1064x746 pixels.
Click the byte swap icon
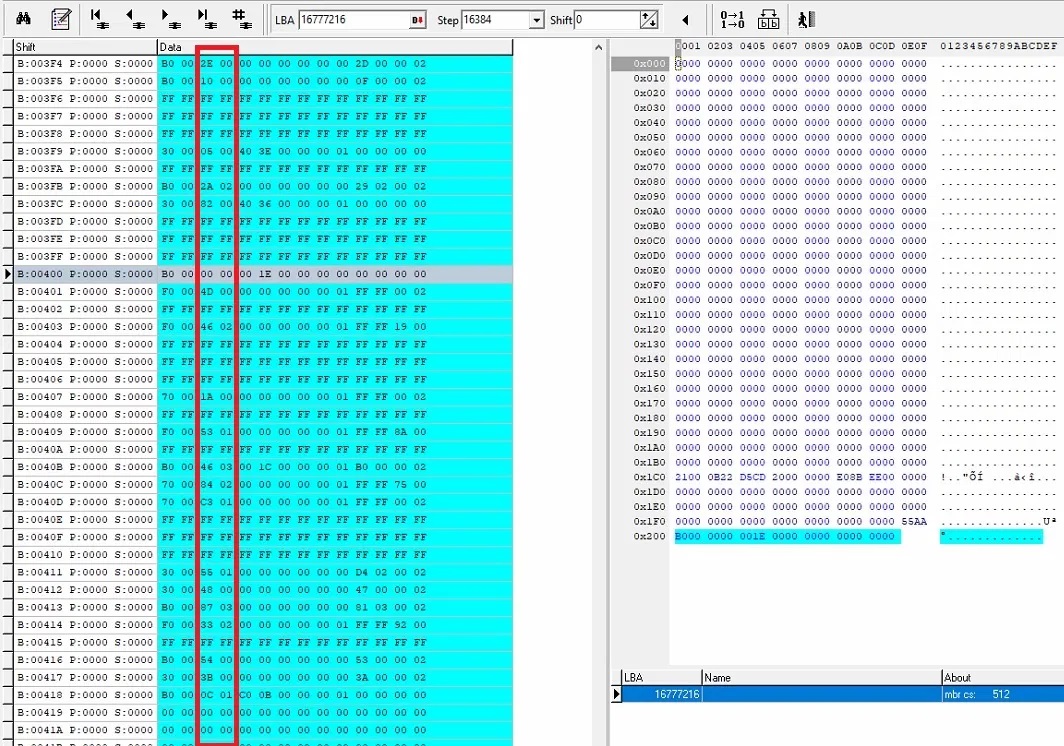(x=768, y=19)
